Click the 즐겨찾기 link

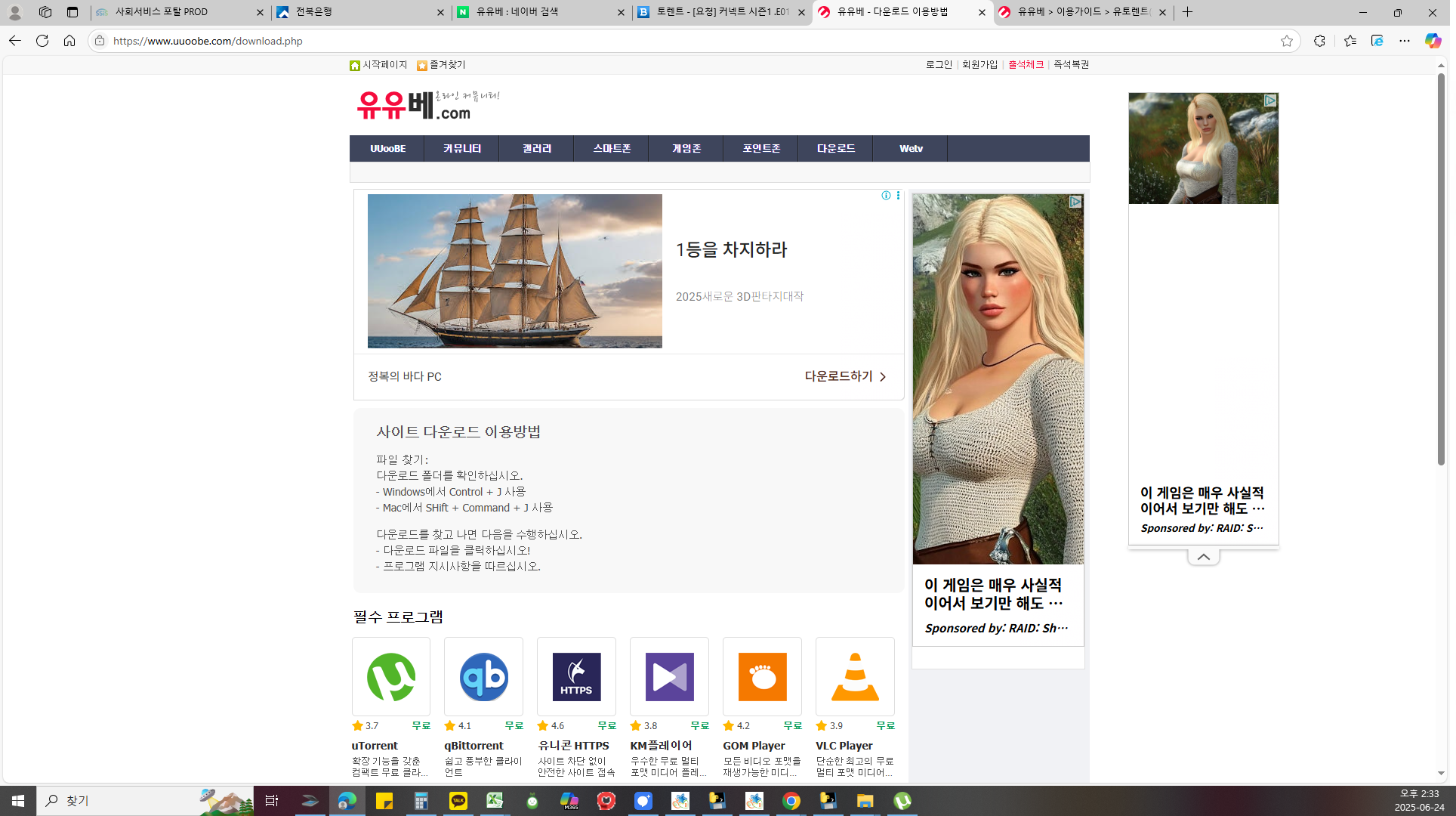(441, 65)
